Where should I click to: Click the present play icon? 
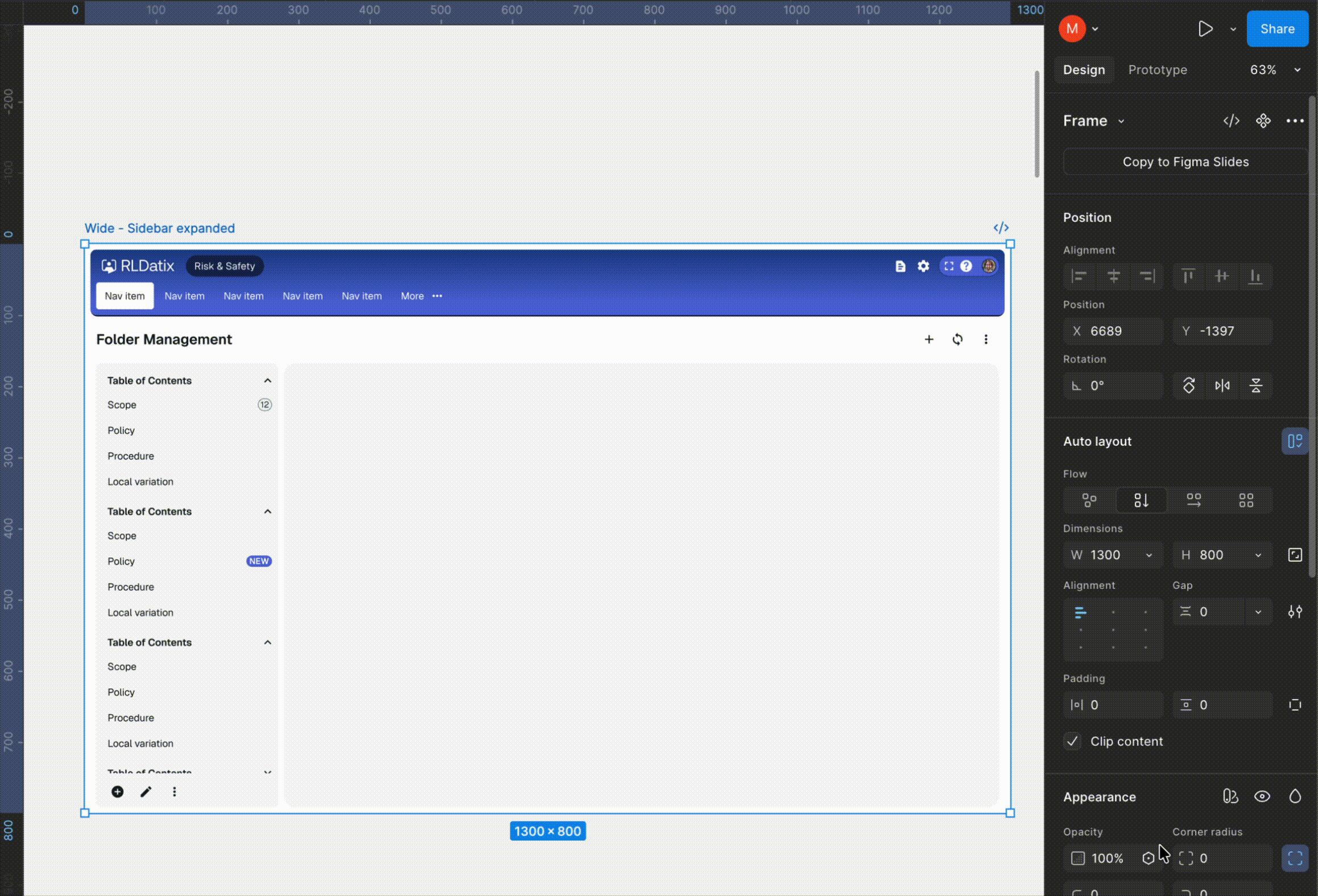click(x=1204, y=29)
